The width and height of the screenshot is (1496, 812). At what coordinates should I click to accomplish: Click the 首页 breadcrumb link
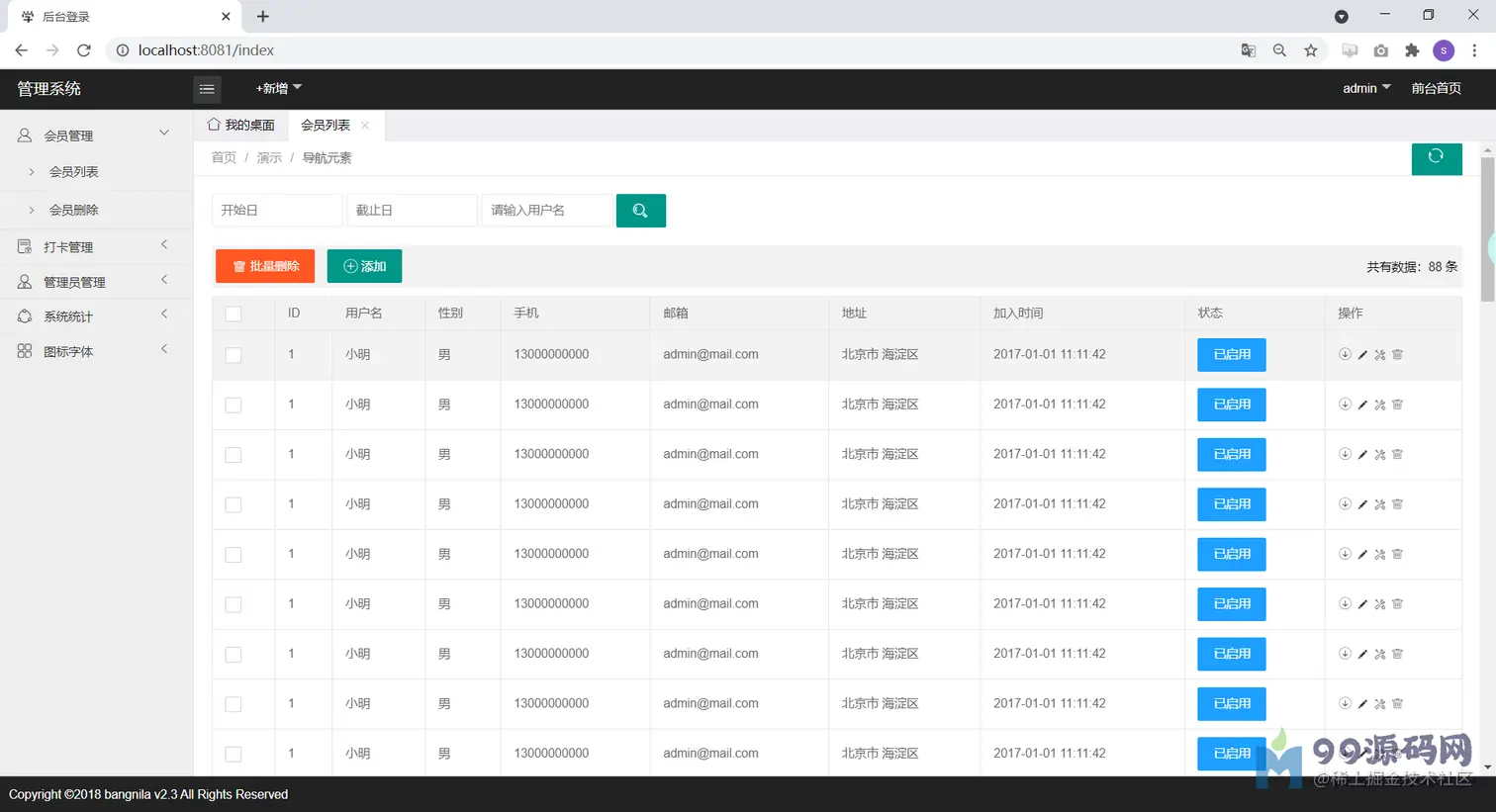tap(224, 158)
